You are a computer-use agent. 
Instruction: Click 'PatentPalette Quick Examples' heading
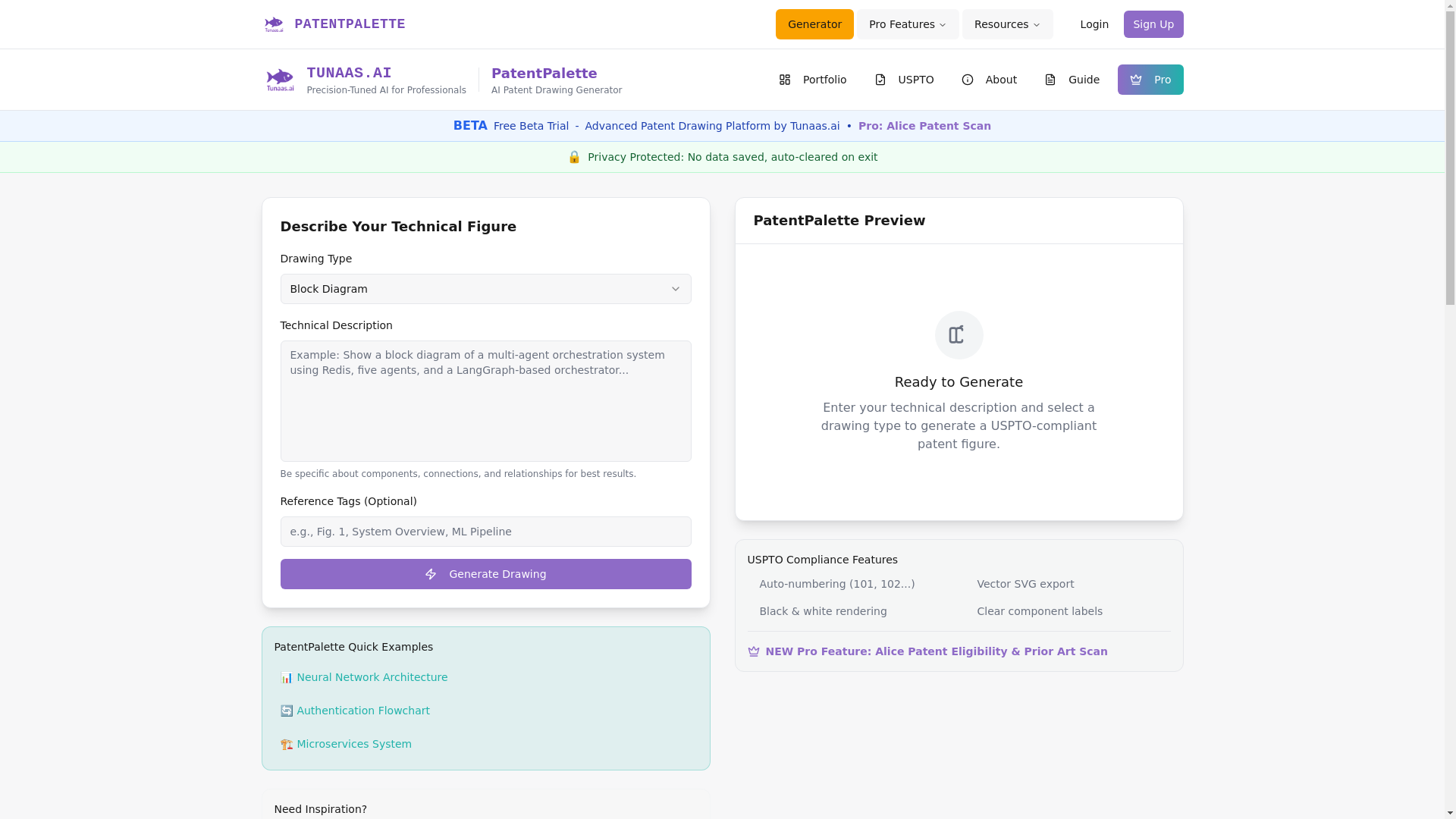[353, 647]
